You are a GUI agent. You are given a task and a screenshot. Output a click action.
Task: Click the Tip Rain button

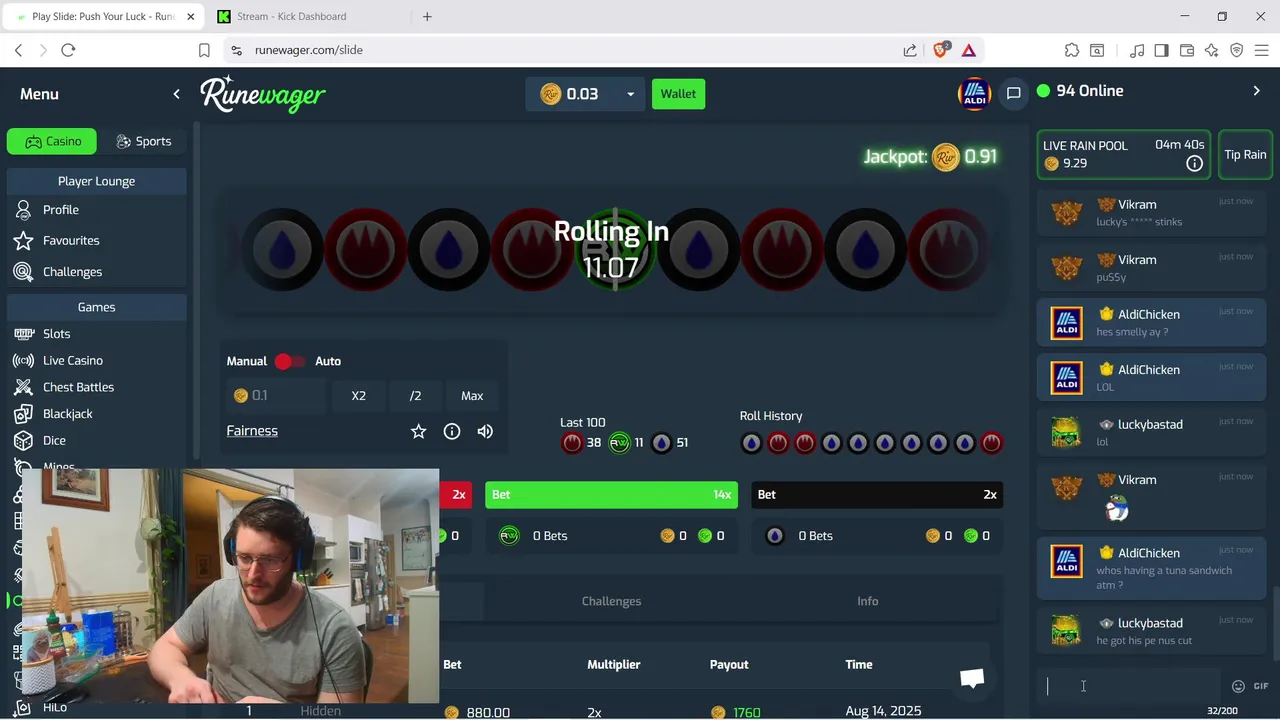pos(1245,155)
